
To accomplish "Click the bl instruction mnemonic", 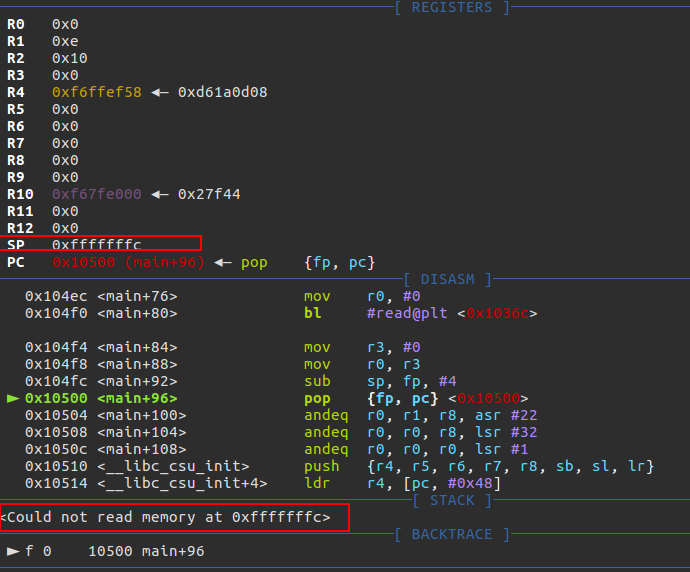I will coord(312,313).
